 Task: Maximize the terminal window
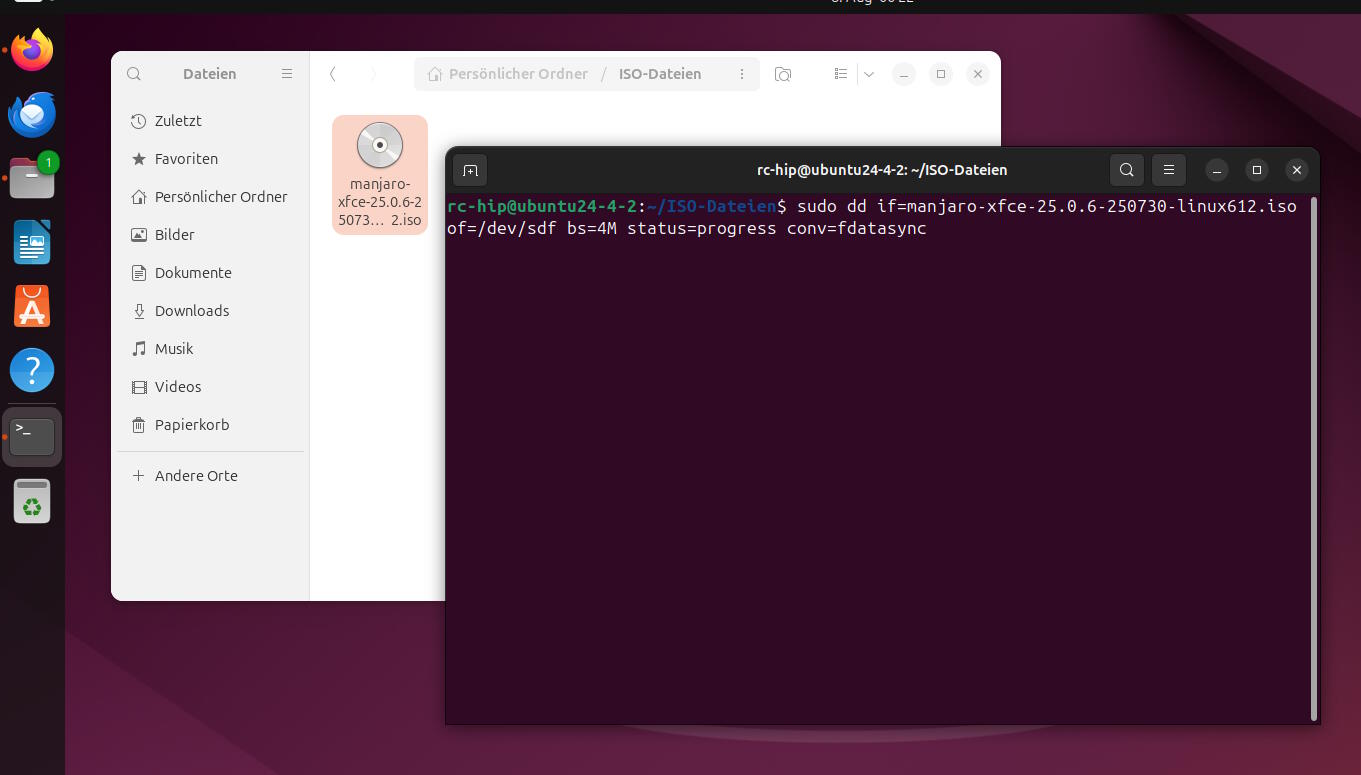1257,170
